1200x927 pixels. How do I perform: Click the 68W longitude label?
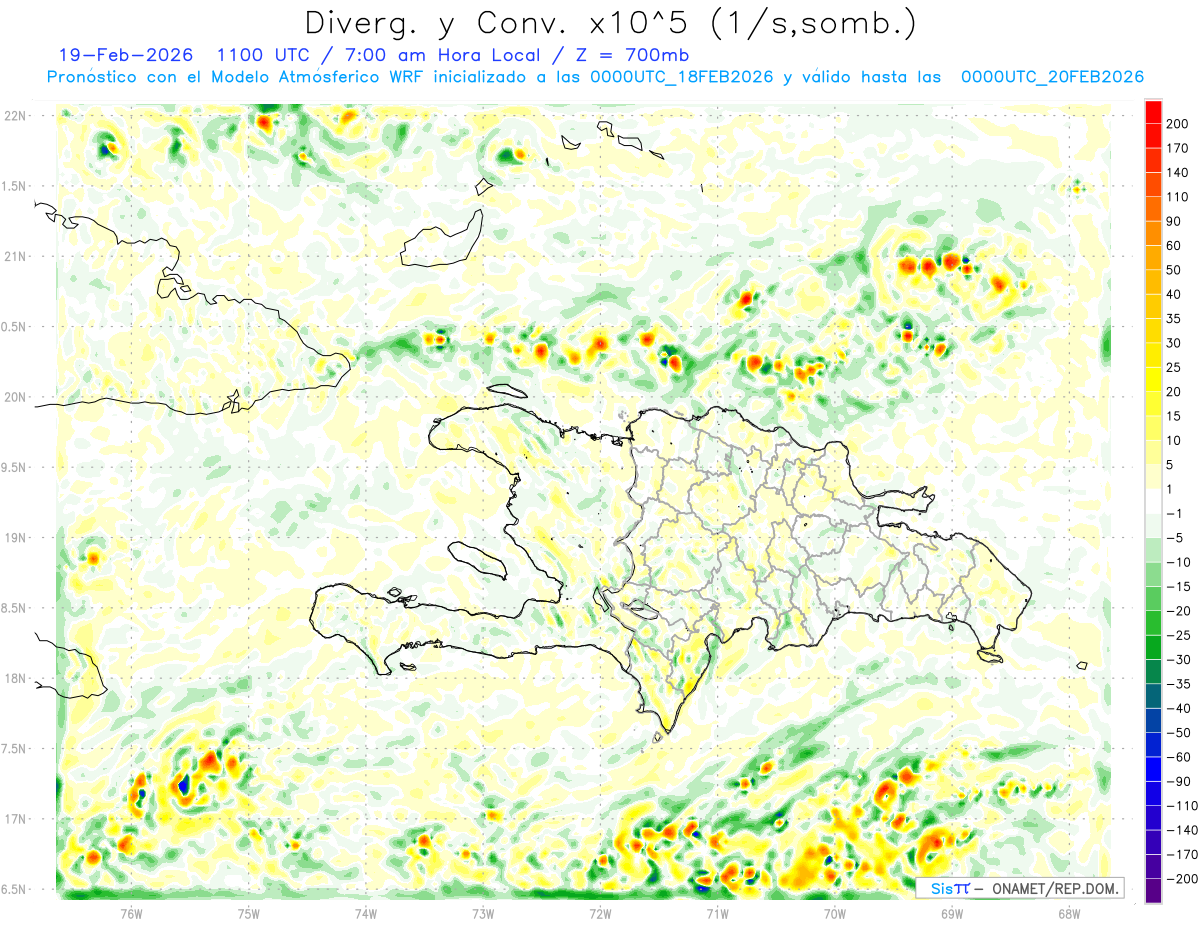click(1069, 913)
